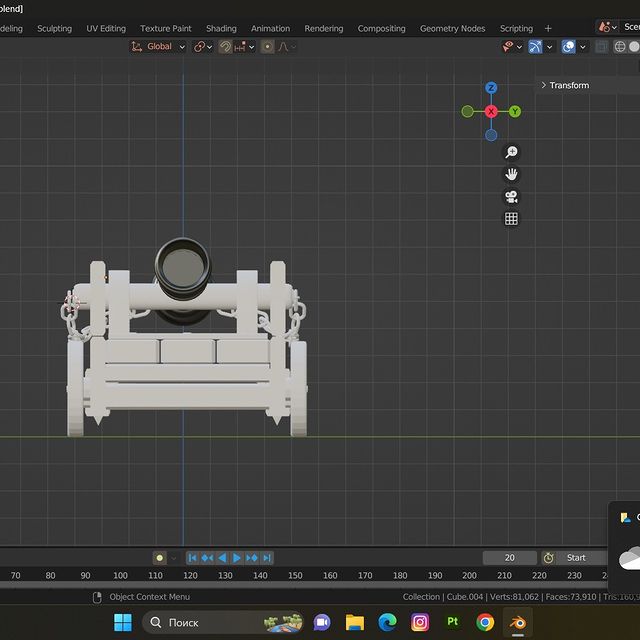
Task: Click the taskbar search box Поиск
Action: 223,623
